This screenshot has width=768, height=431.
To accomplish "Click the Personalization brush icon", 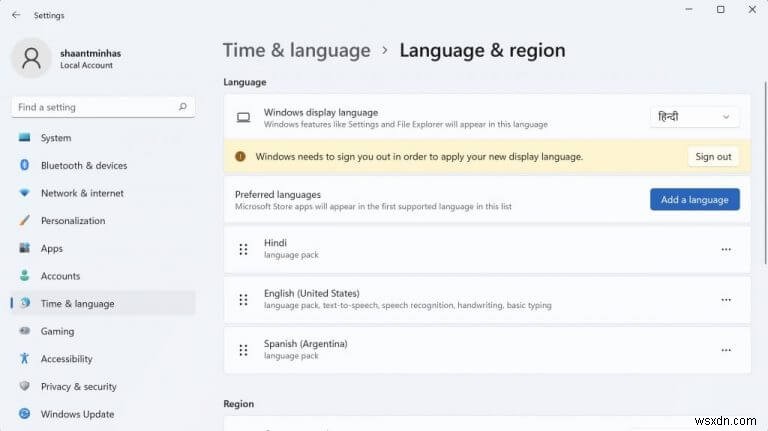I will (x=24, y=221).
